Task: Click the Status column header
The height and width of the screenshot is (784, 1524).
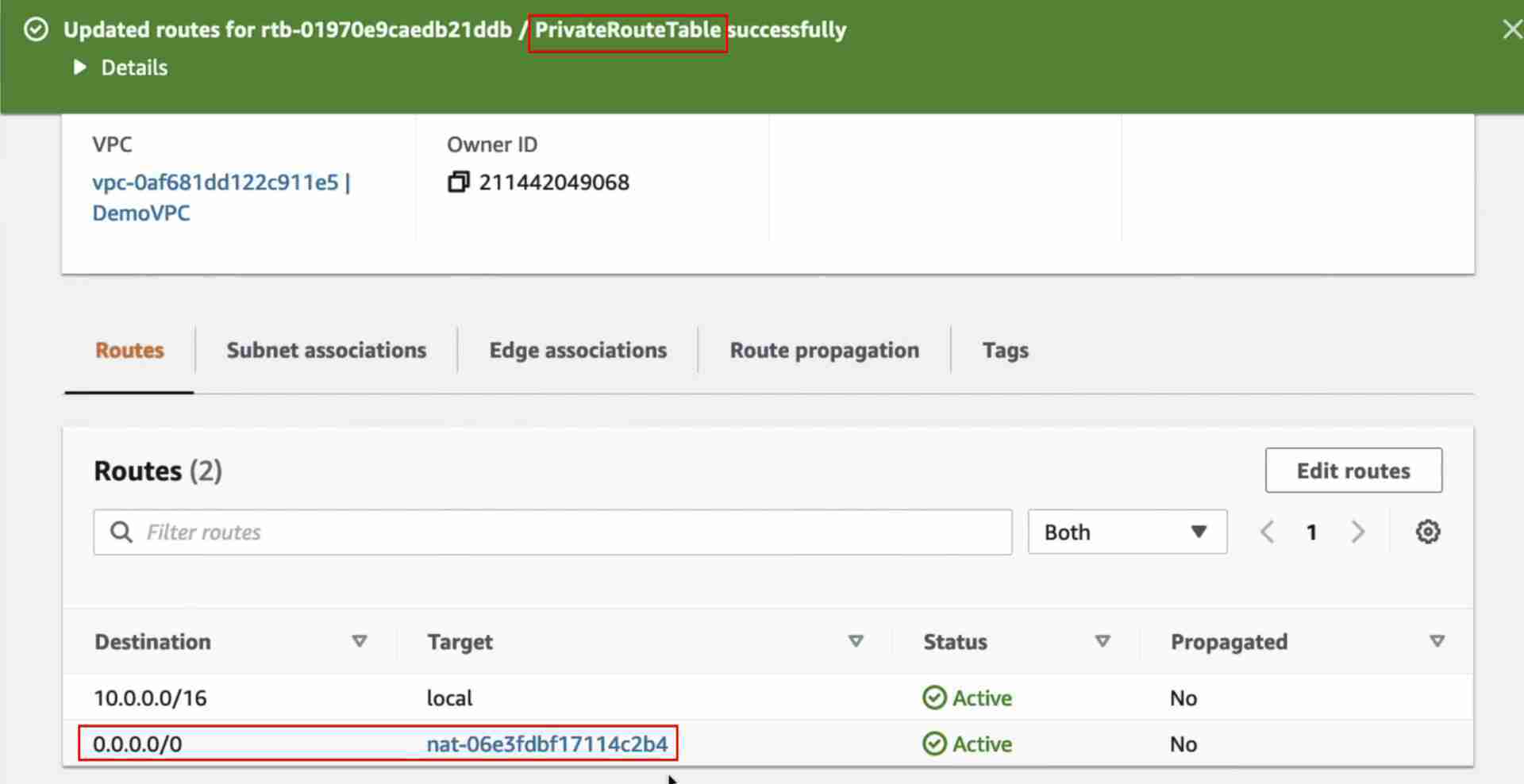Action: pyautogui.click(x=955, y=641)
